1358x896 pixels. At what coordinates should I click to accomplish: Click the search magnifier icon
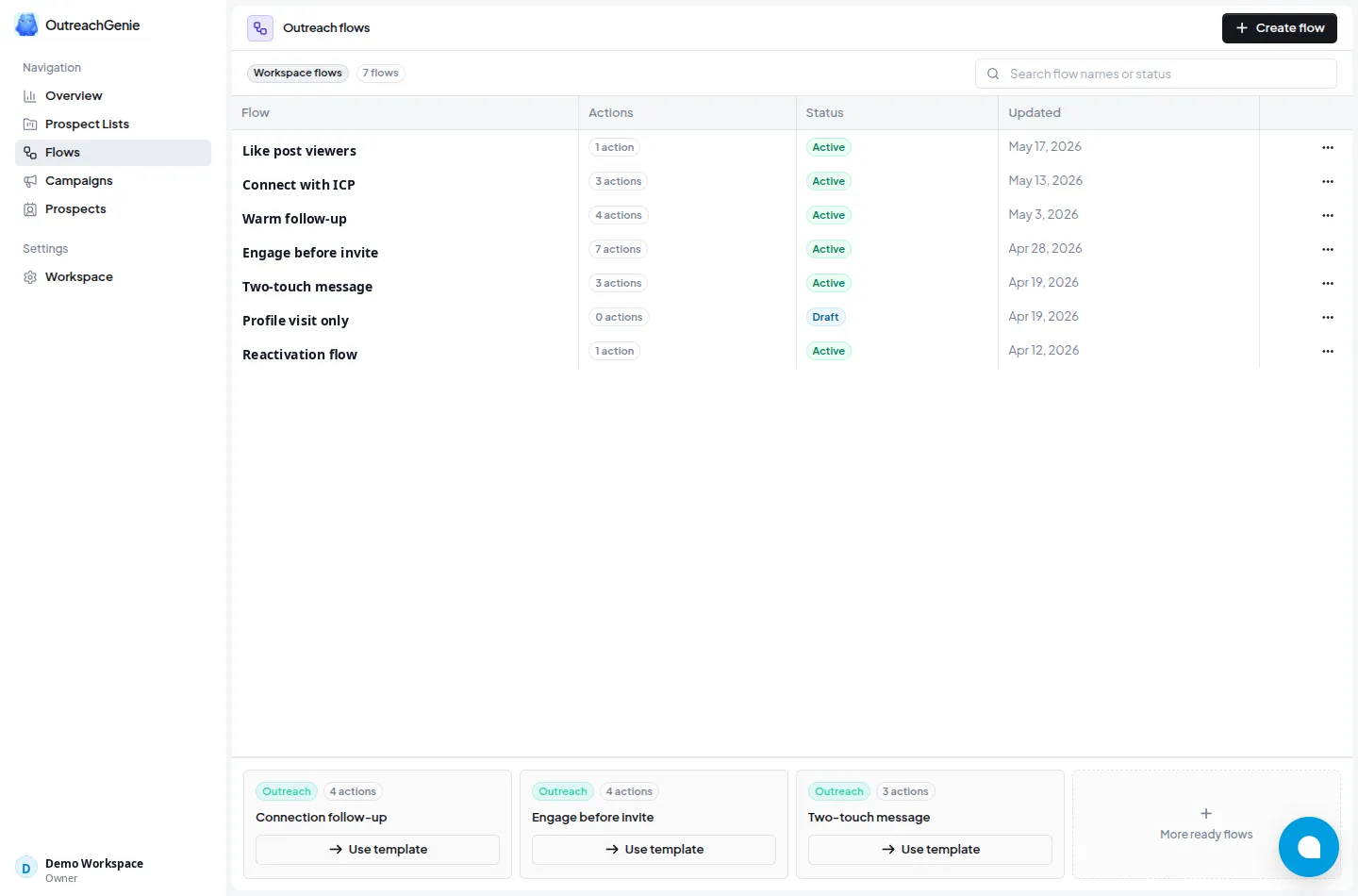993,74
